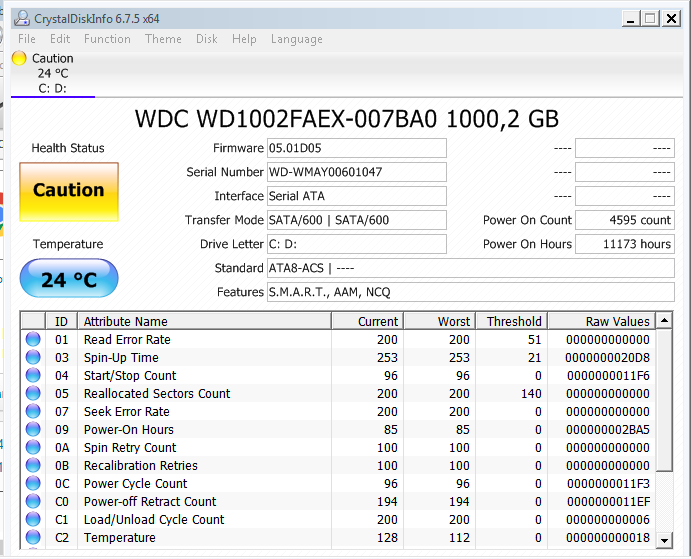The width and height of the screenshot is (691, 559).
Task: Open the Help menu
Action: pyautogui.click(x=244, y=39)
